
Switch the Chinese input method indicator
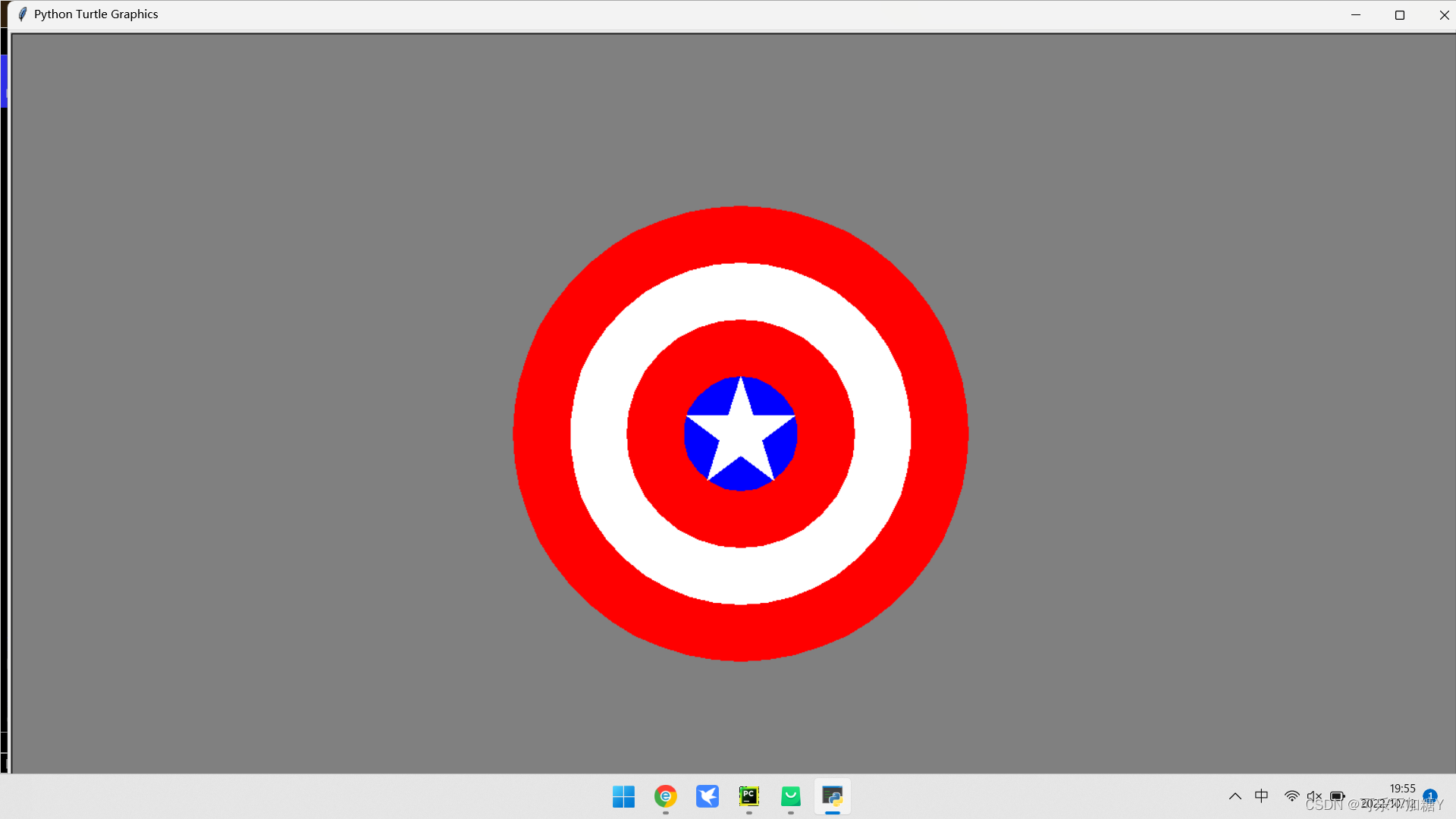[x=1262, y=795]
